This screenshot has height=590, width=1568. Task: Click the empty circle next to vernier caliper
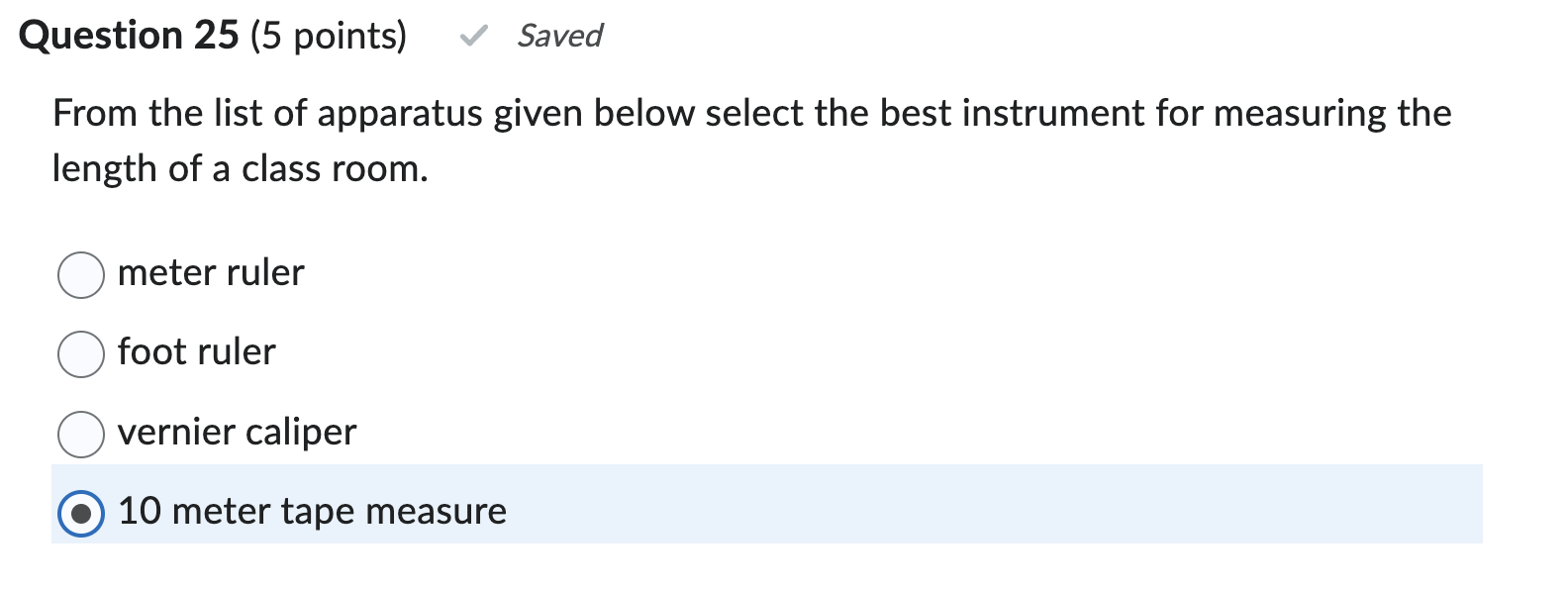click(81, 433)
